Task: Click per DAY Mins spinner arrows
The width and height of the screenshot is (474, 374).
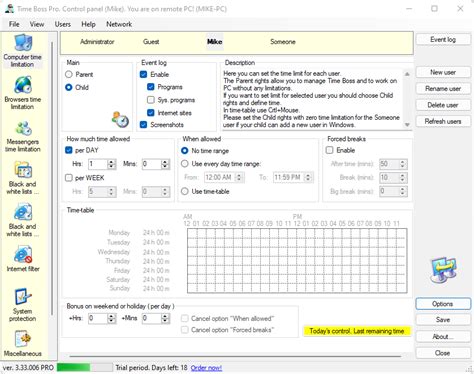Action: 165,164
